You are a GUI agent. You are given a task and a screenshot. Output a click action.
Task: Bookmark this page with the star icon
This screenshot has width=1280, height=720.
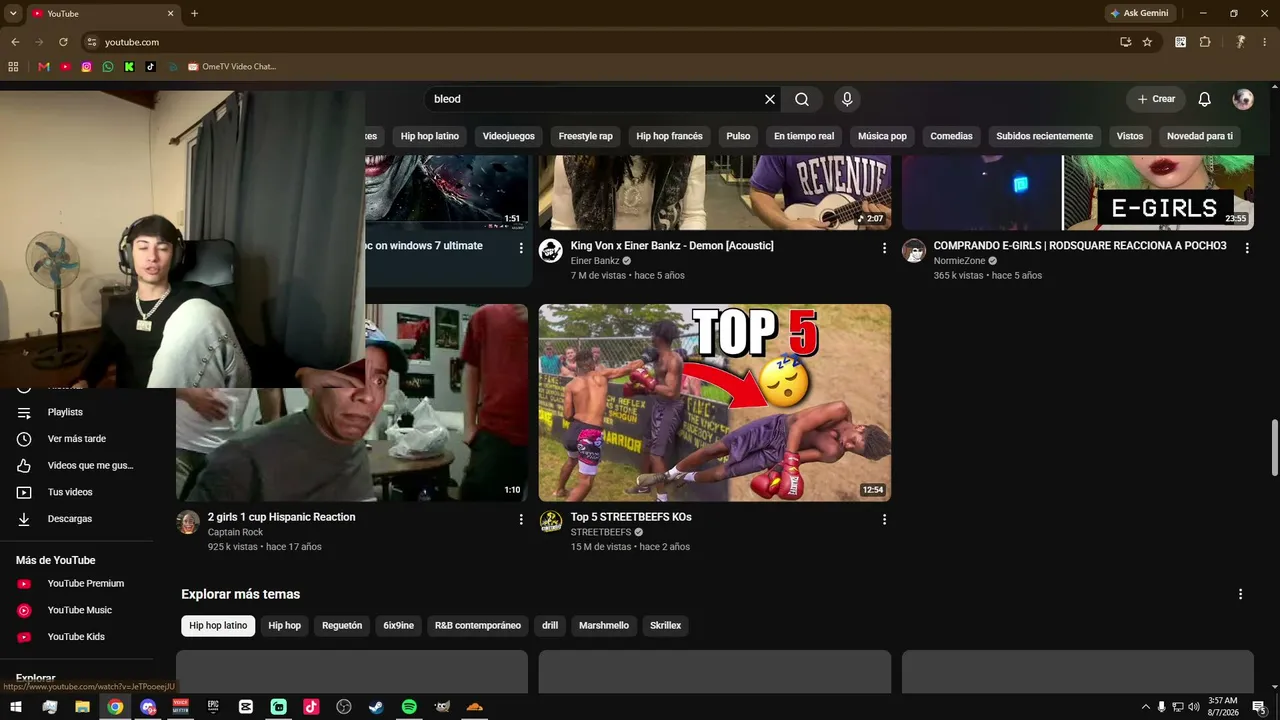click(x=1147, y=42)
